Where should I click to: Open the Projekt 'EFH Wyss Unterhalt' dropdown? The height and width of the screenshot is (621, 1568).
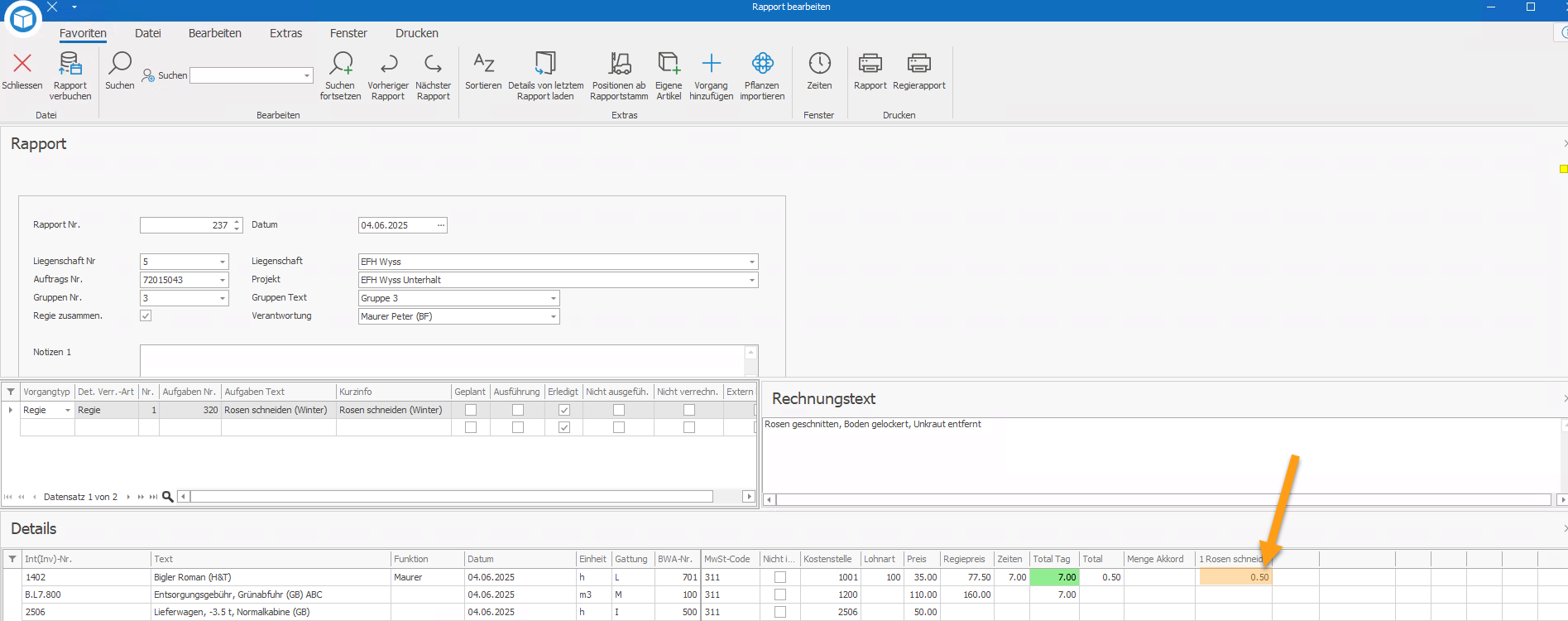[752, 280]
